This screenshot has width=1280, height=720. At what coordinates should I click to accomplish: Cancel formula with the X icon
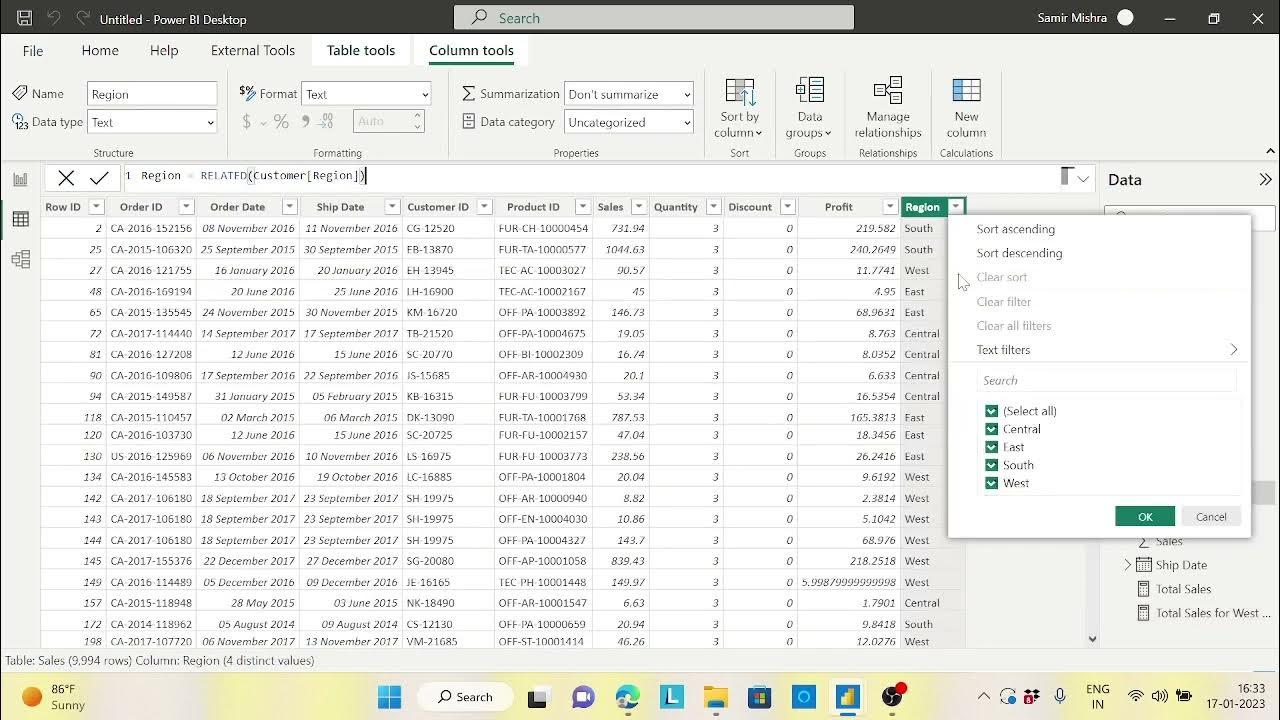[x=66, y=178]
